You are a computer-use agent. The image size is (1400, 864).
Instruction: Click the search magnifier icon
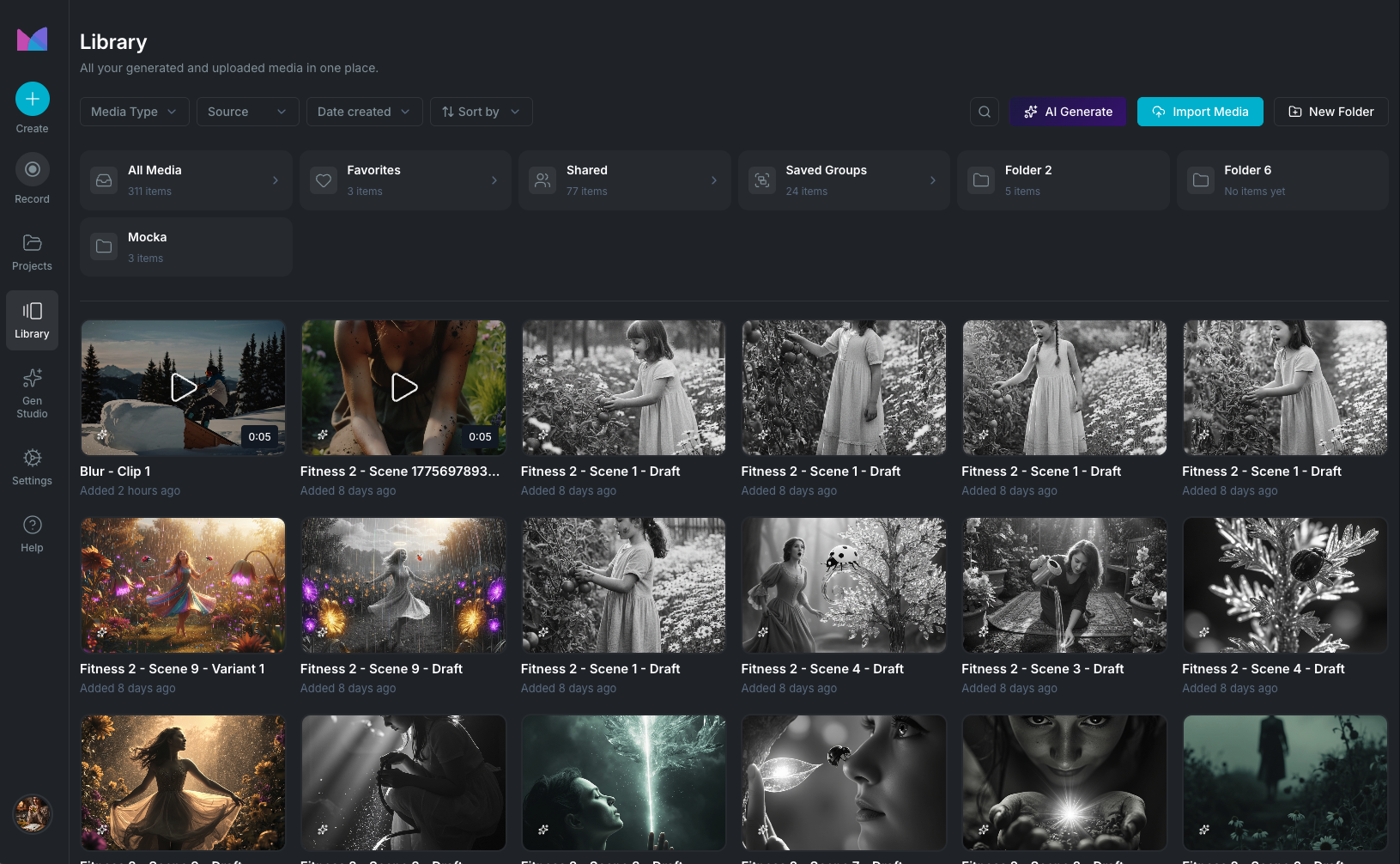coord(985,112)
